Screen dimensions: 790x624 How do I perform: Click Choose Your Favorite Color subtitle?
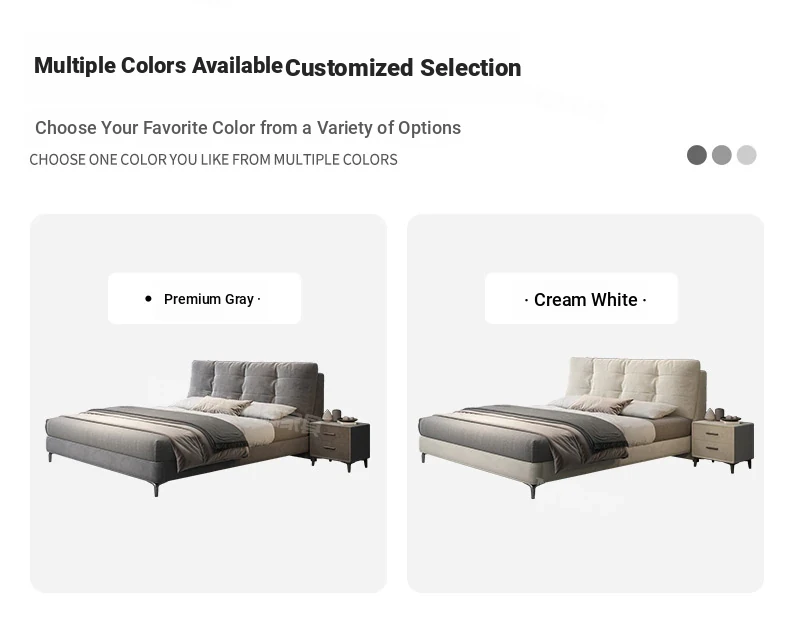pyautogui.click(x=248, y=128)
